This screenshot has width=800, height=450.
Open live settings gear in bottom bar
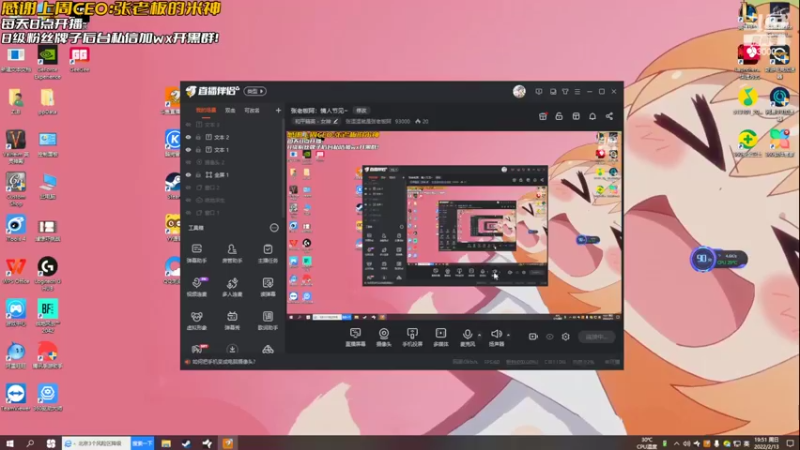coord(565,337)
